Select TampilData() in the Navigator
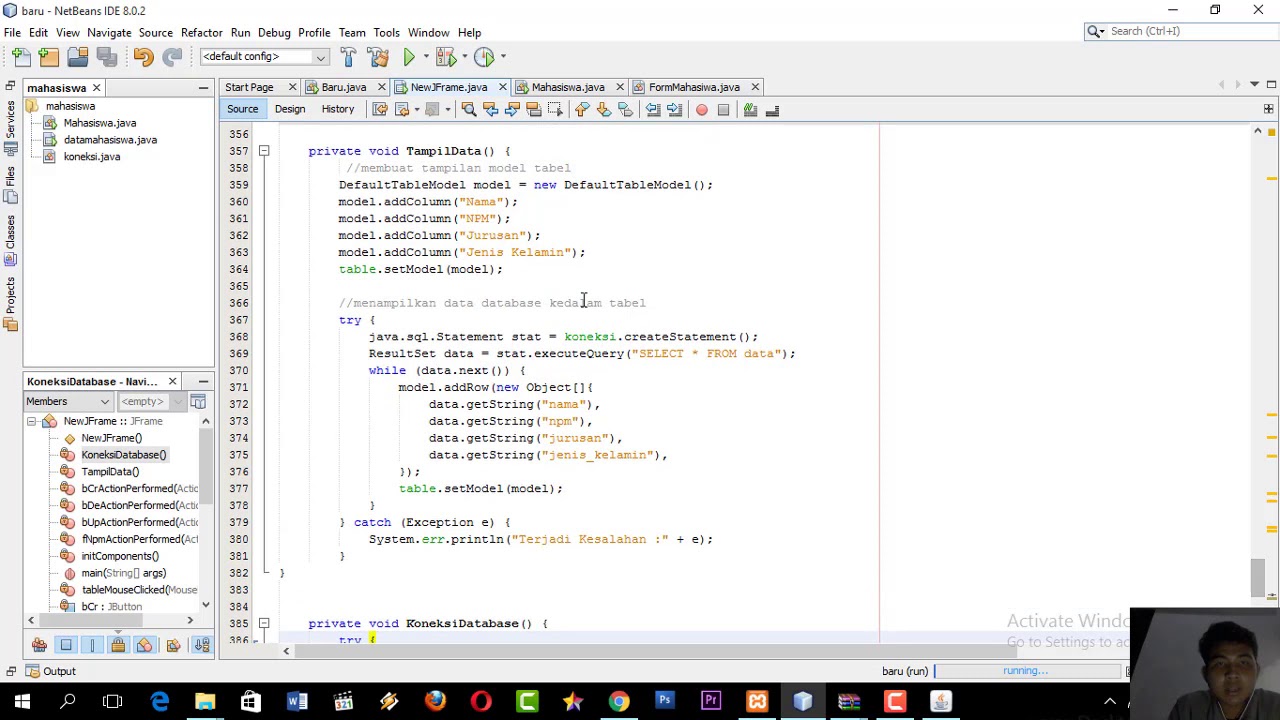Viewport: 1280px width, 720px height. pos(109,472)
